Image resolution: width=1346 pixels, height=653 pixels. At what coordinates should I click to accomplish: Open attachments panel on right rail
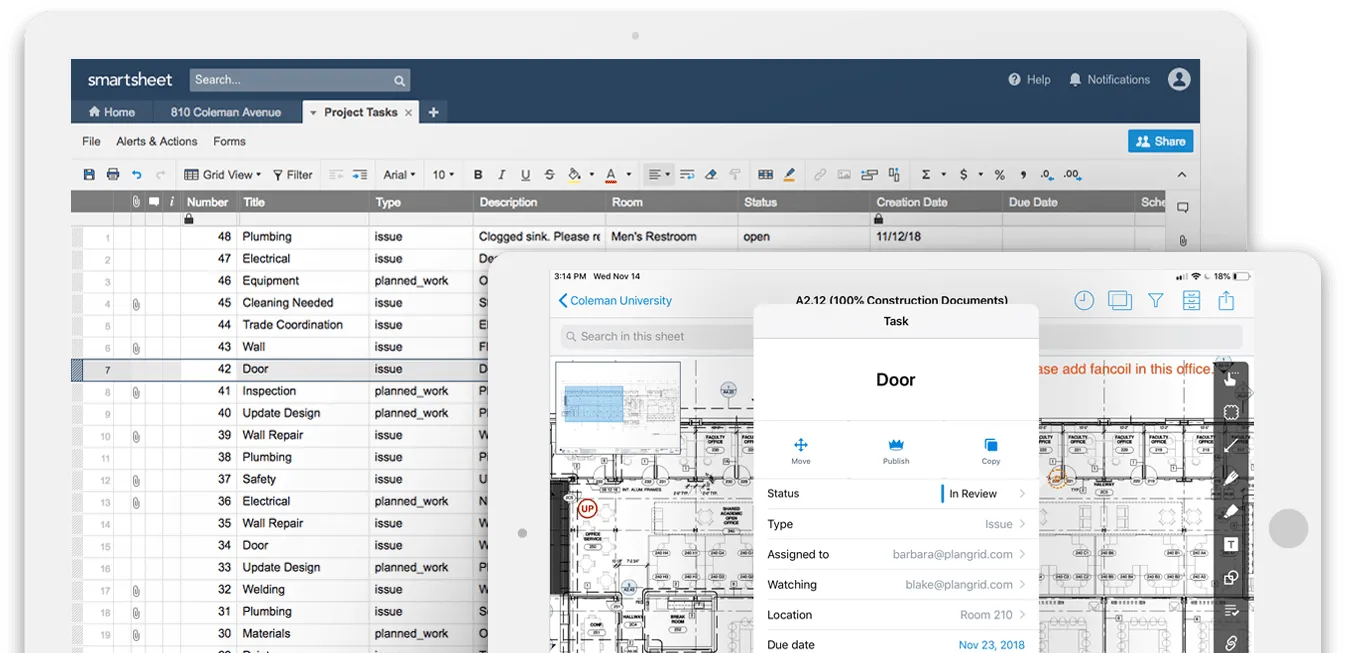coord(1182,241)
